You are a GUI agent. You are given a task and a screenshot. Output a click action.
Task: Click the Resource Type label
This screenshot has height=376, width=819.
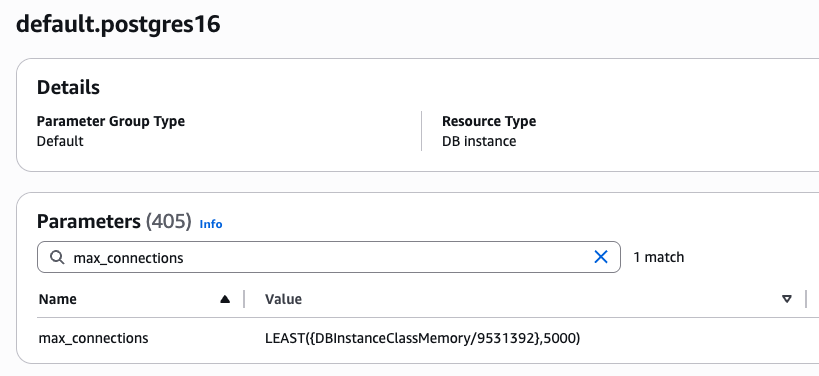(x=489, y=121)
